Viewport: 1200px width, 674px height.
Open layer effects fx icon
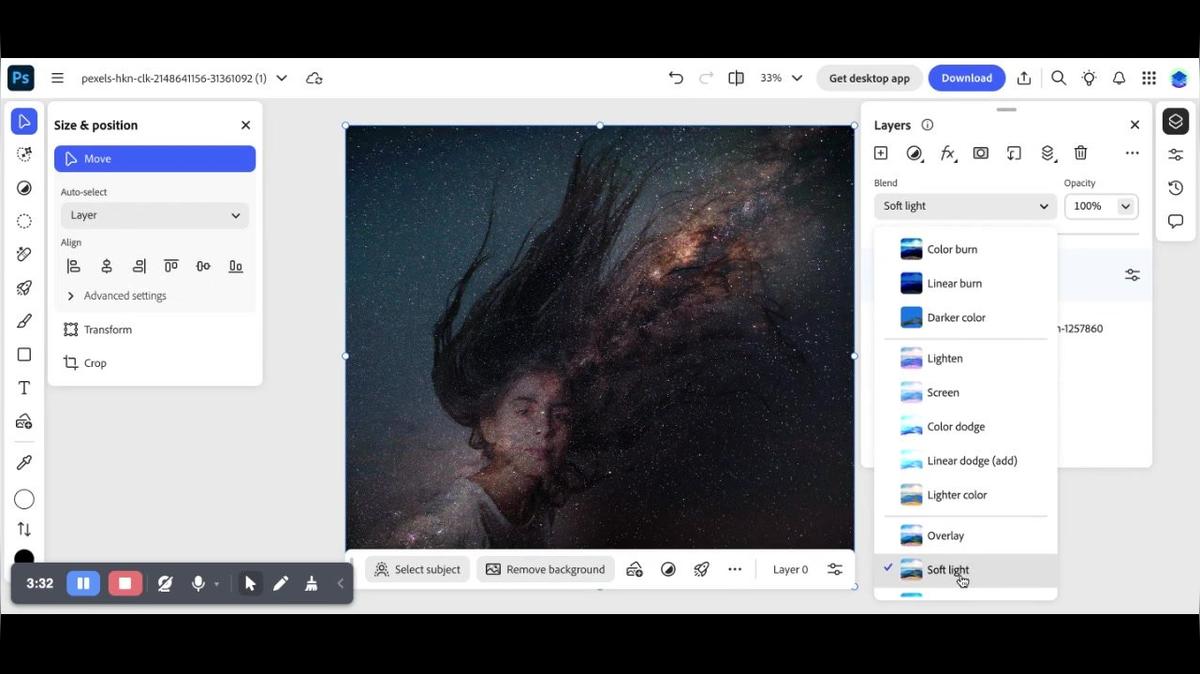point(948,153)
